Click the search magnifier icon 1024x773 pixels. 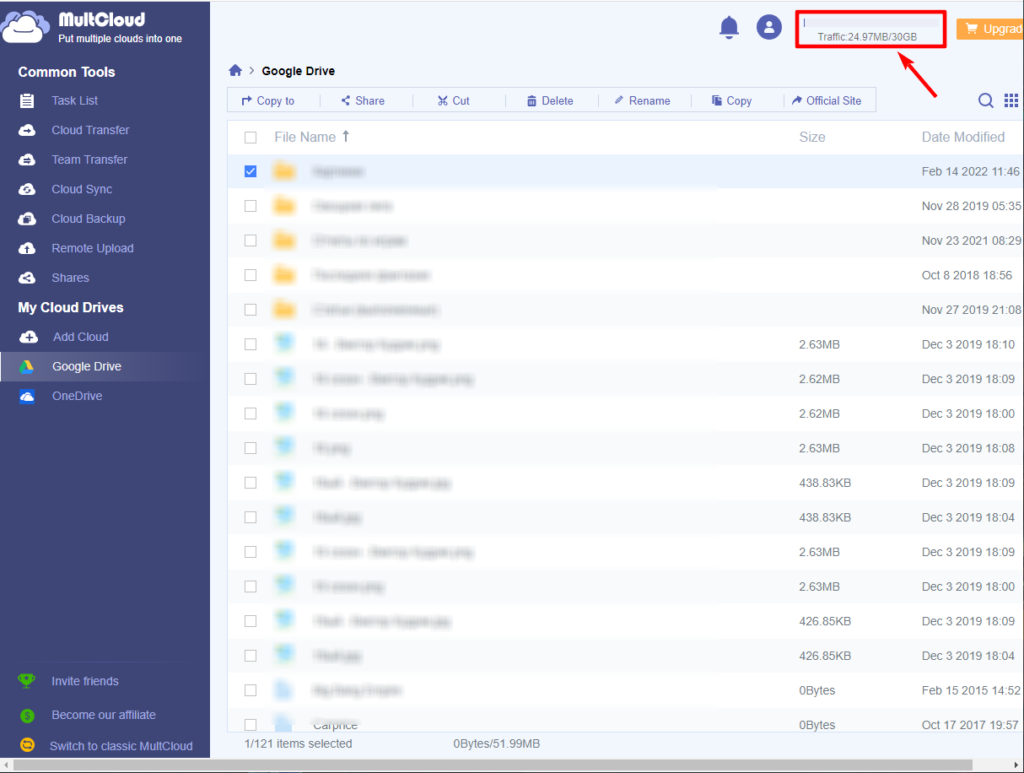coord(985,100)
